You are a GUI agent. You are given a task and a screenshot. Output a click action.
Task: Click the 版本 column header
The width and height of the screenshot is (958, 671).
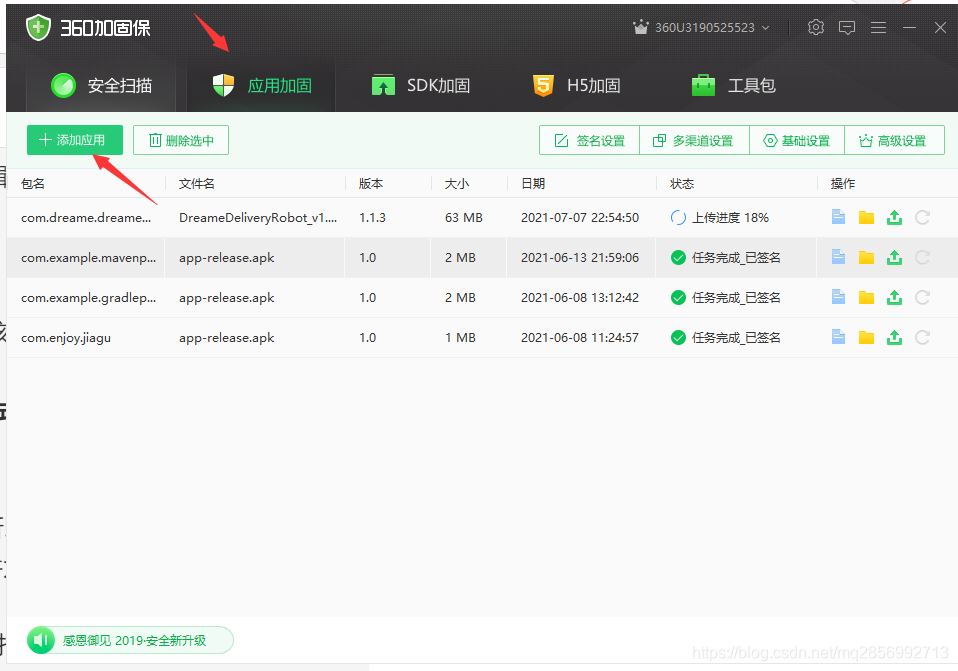(371, 183)
